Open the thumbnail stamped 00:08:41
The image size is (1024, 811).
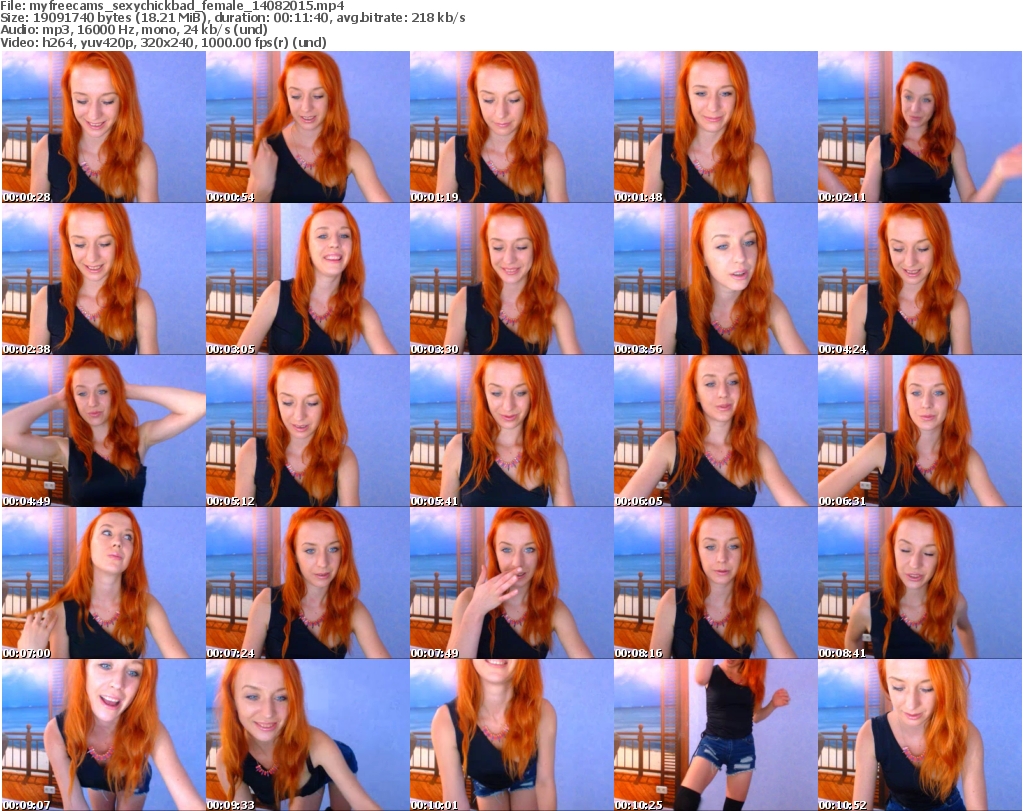point(920,583)
